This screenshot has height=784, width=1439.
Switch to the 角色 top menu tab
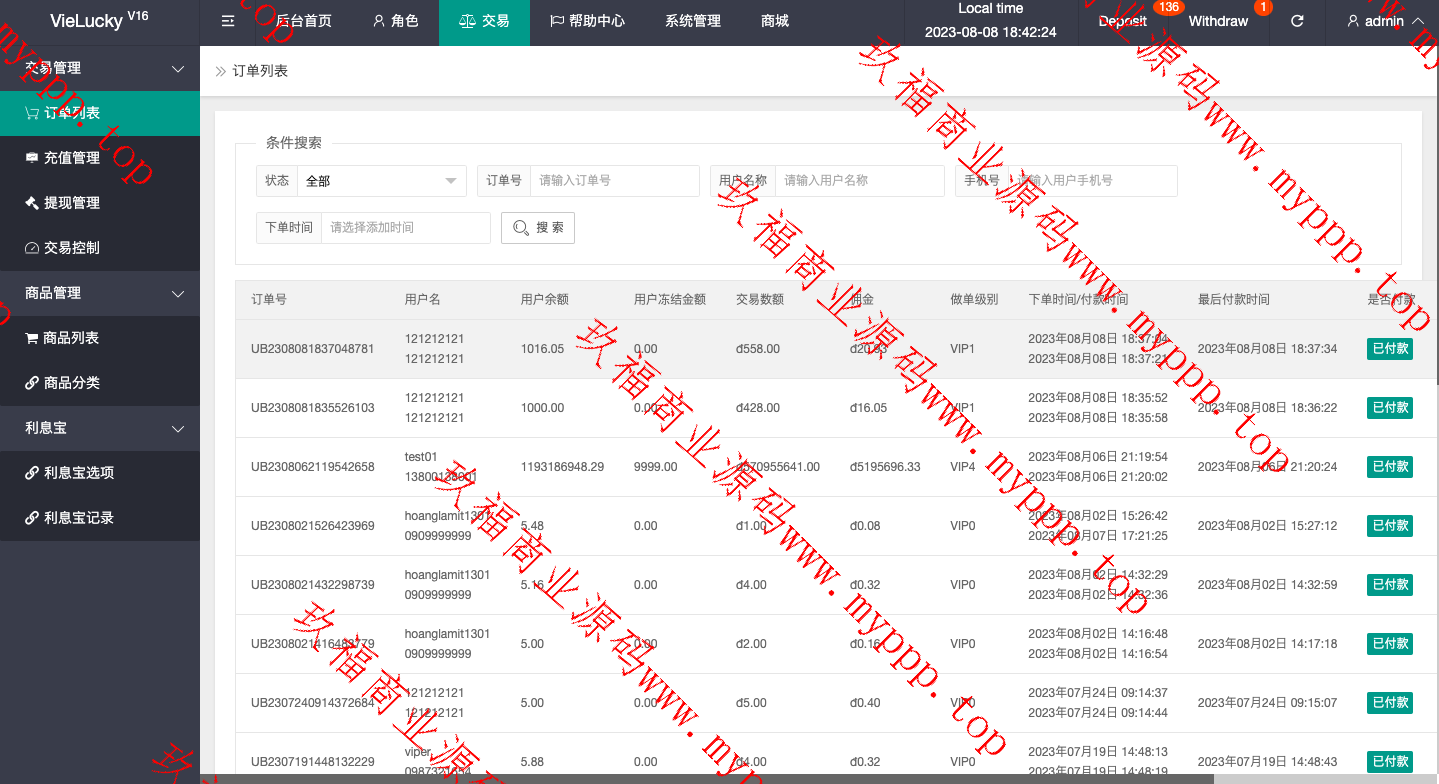(395, 21)
